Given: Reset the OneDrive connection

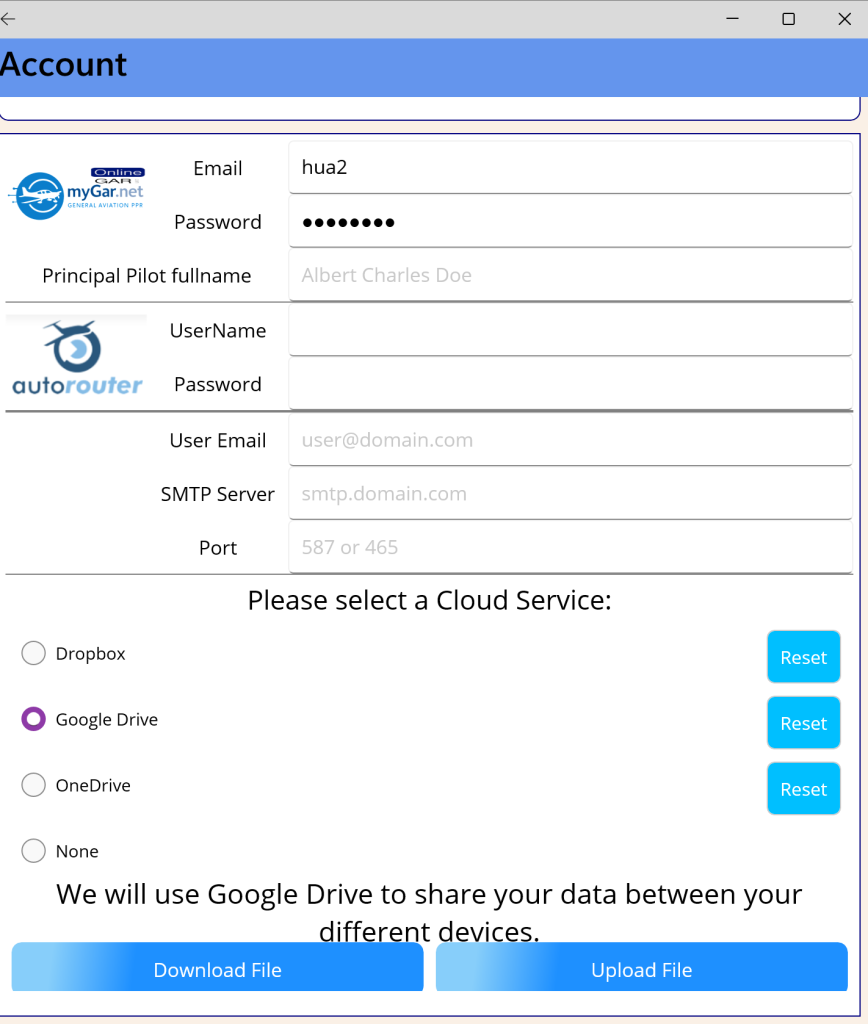Looking at the screenshot, I should pyautogui.click(x=803, y=789).
